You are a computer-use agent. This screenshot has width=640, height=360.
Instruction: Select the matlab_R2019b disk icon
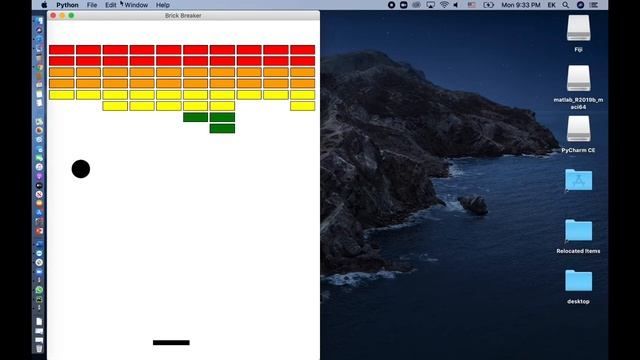(x=578, y=78)
